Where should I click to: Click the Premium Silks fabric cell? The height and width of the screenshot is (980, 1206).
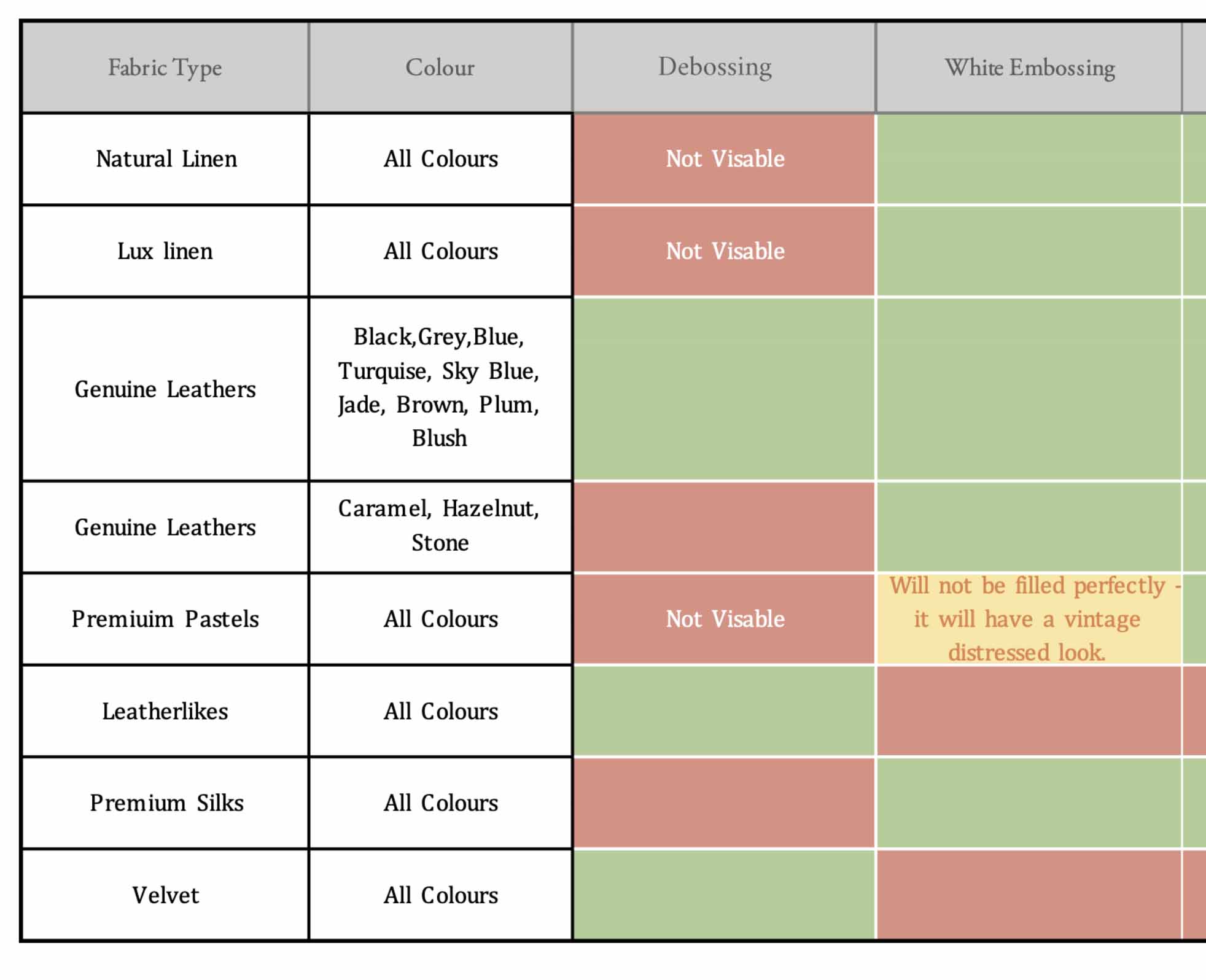[x=166, y=803]
